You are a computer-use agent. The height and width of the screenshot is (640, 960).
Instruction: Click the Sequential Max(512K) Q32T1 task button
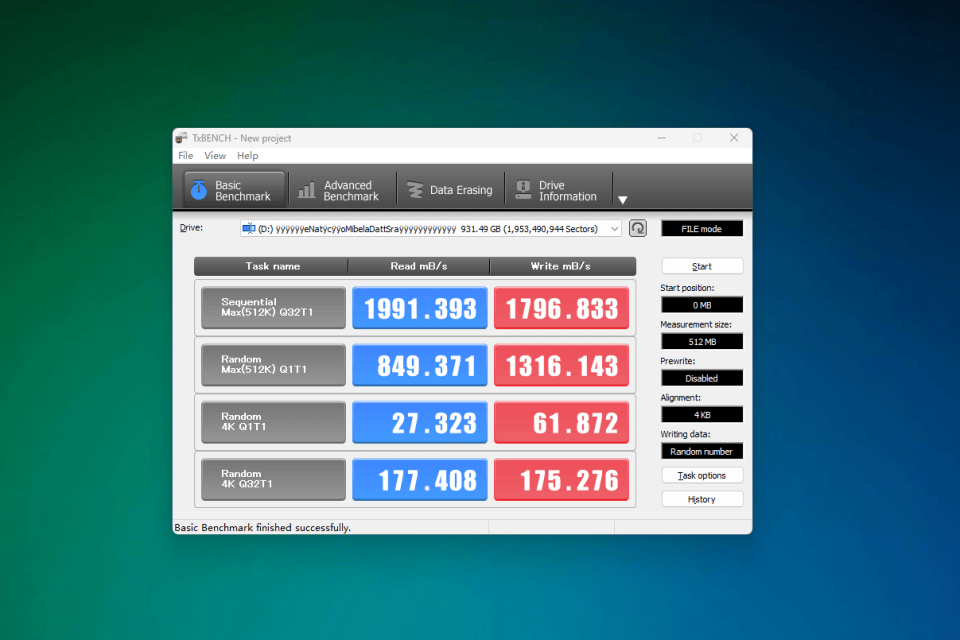click(273, 308)
